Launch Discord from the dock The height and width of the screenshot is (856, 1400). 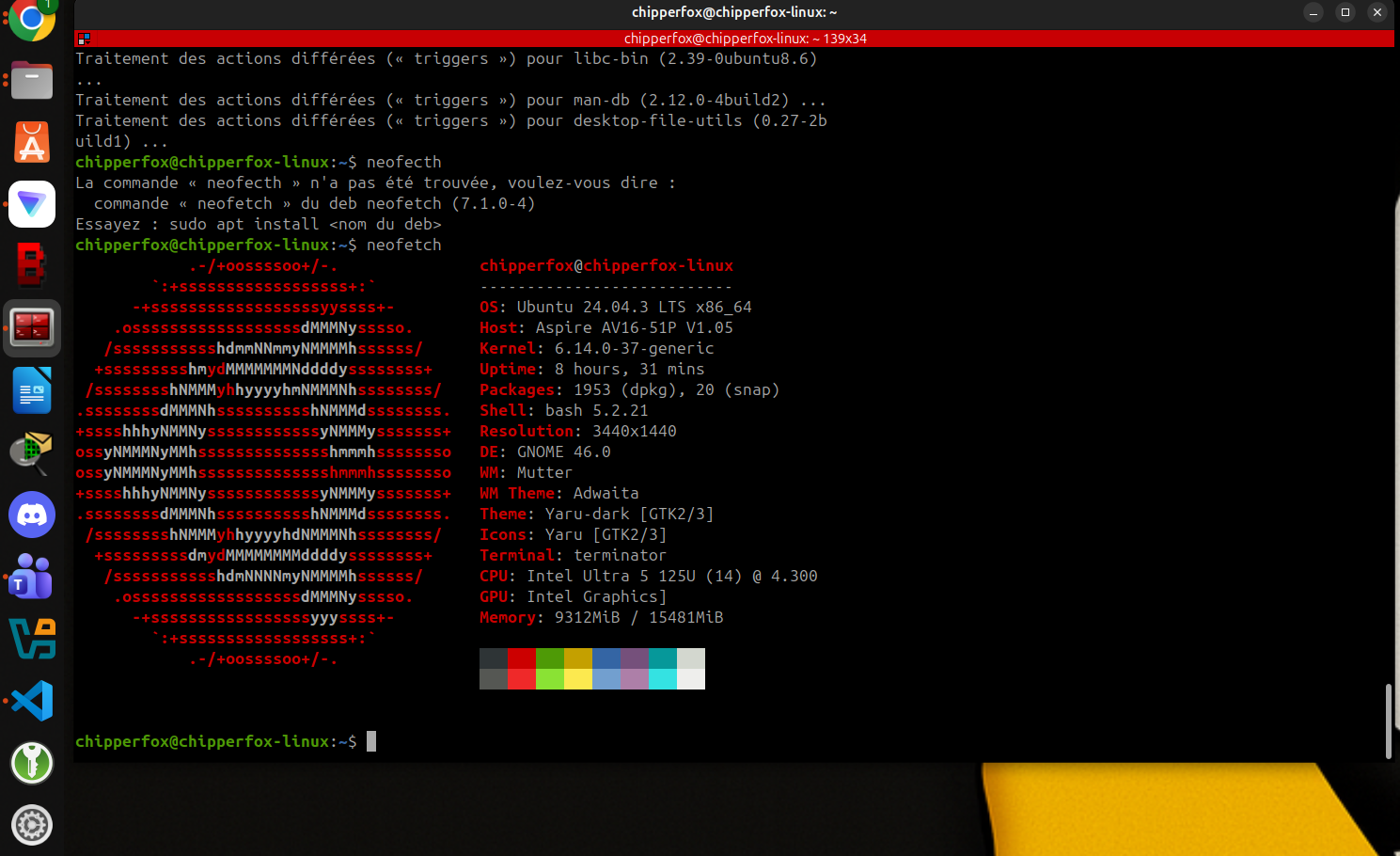[x=31, y=515]
